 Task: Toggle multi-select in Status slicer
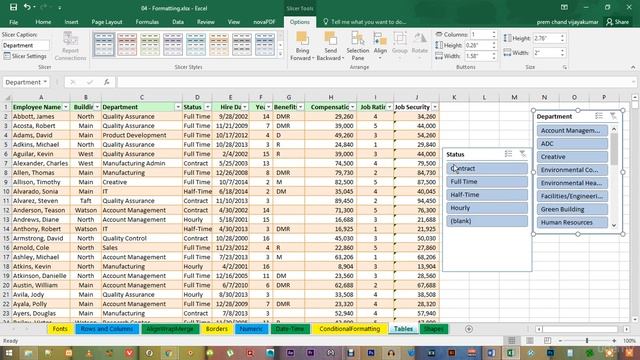coord(508,154)
